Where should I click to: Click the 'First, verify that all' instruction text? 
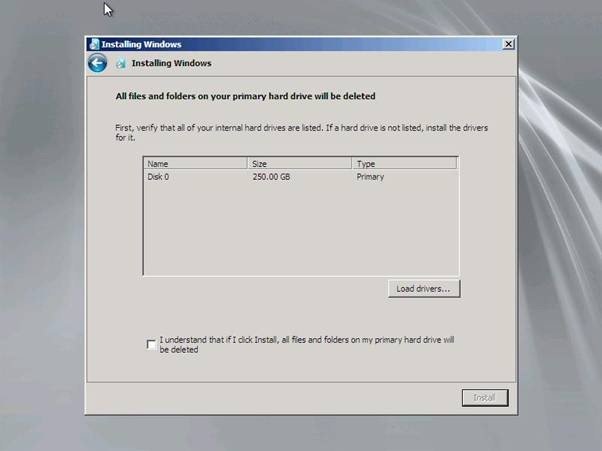point(301,132)
